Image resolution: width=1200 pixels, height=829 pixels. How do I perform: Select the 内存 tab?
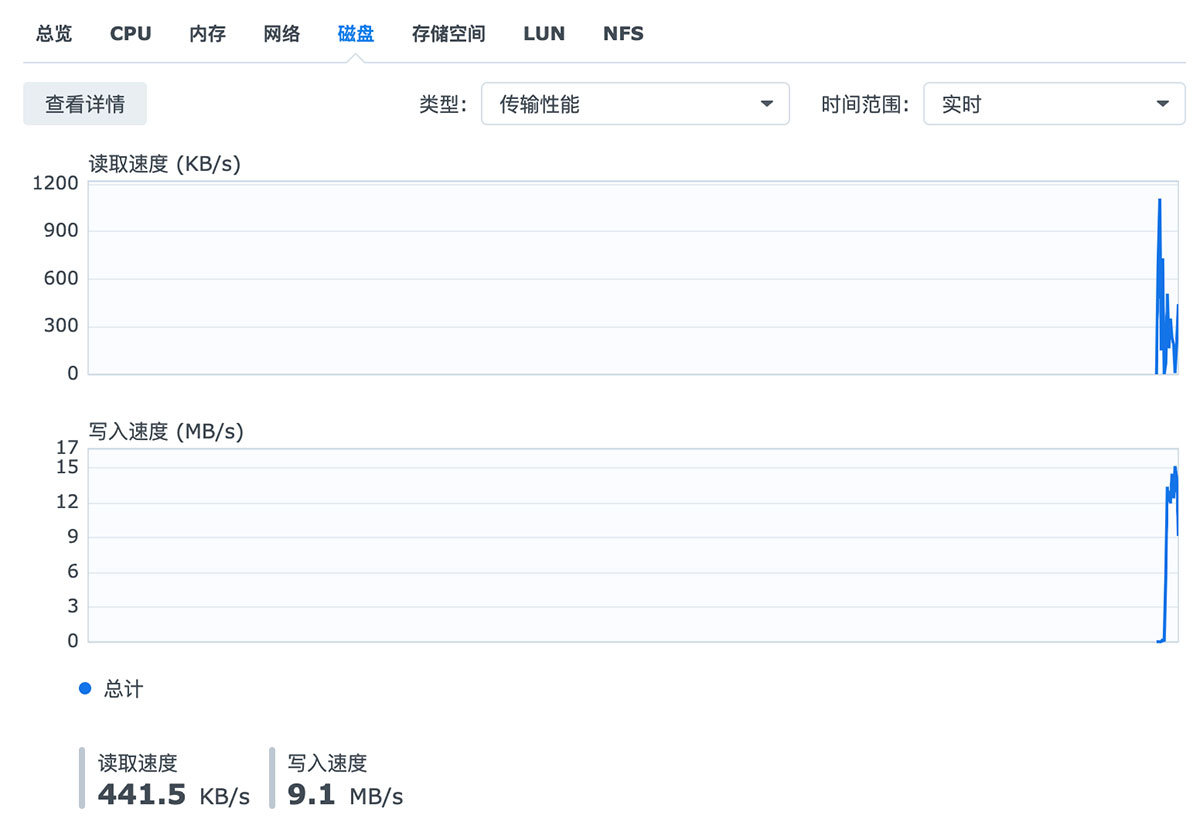(207, 34)
